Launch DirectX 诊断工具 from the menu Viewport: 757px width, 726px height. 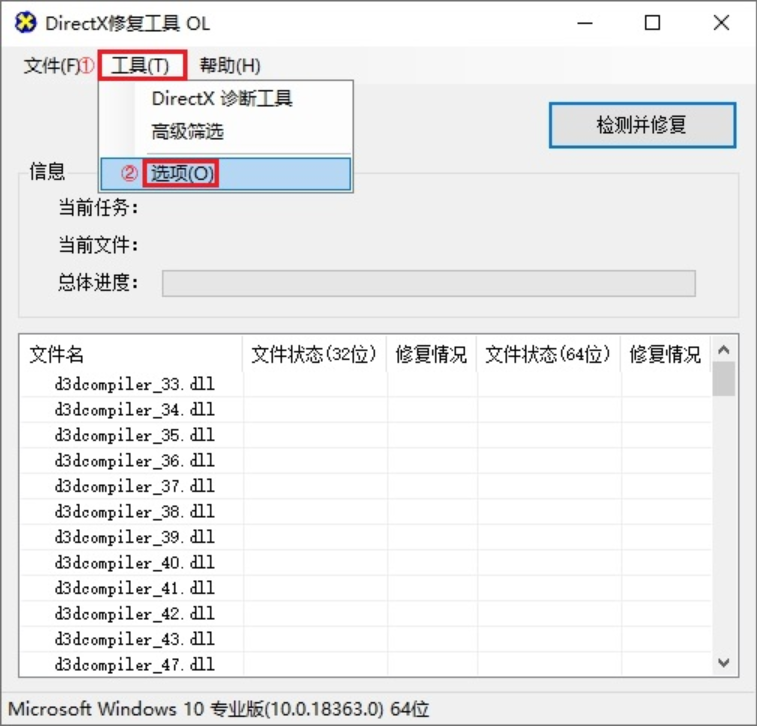click(225, 99)
